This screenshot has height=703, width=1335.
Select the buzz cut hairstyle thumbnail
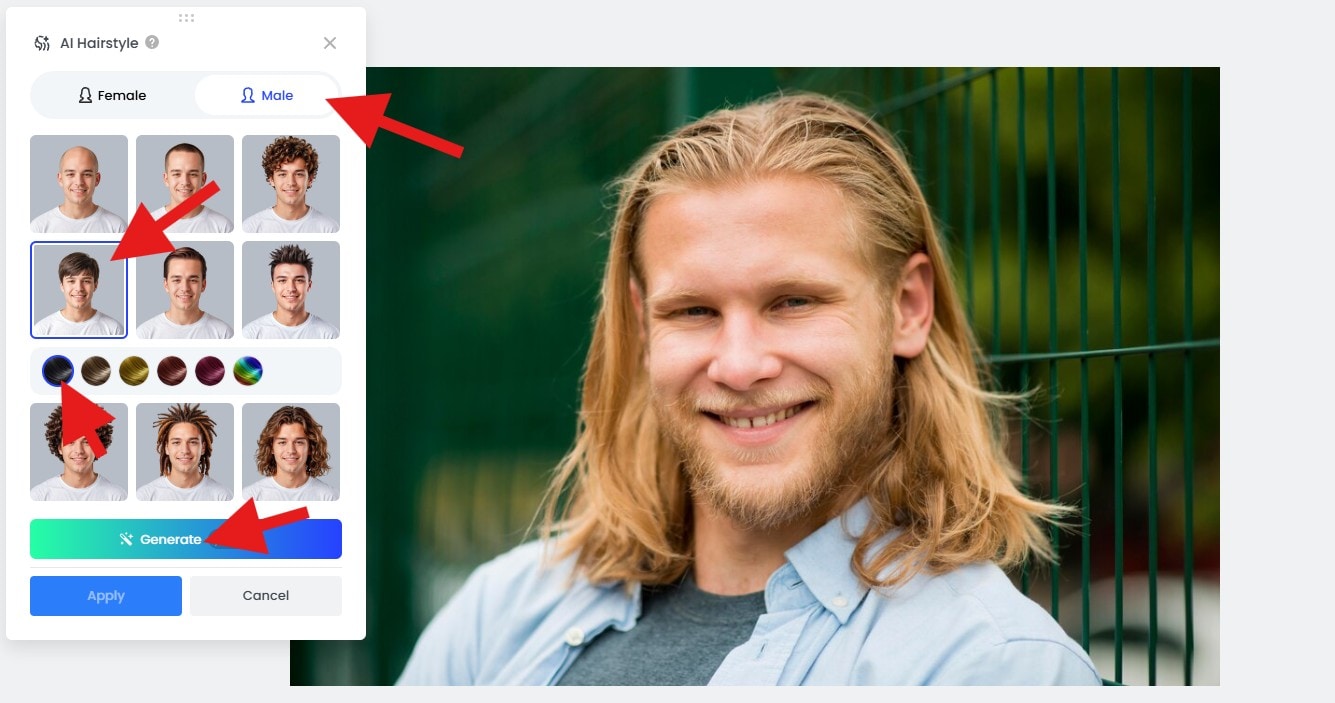[185, 184]
